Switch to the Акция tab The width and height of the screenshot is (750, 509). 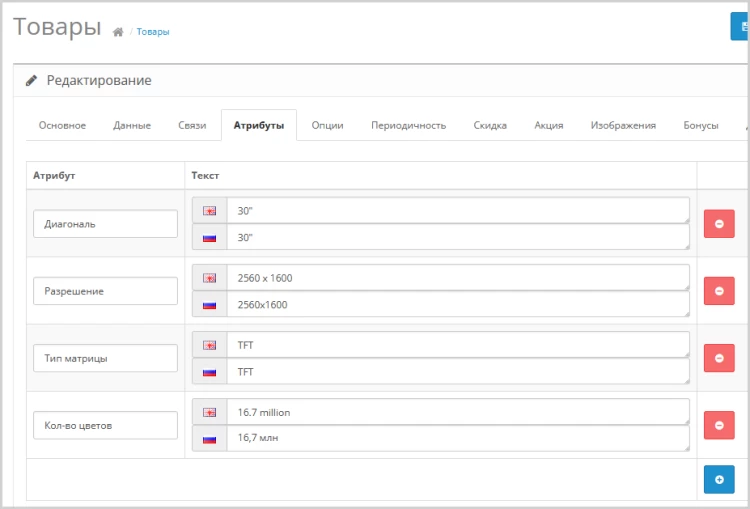click(x=549, y=125)
